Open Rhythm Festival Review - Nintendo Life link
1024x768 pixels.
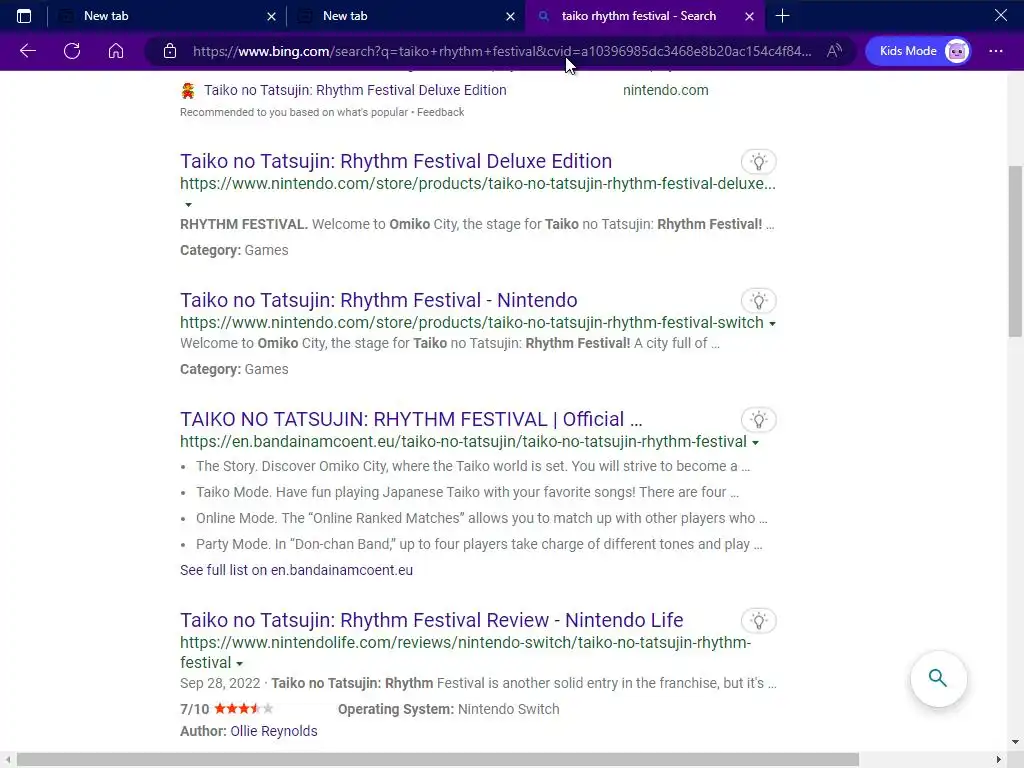coord(432,620)
